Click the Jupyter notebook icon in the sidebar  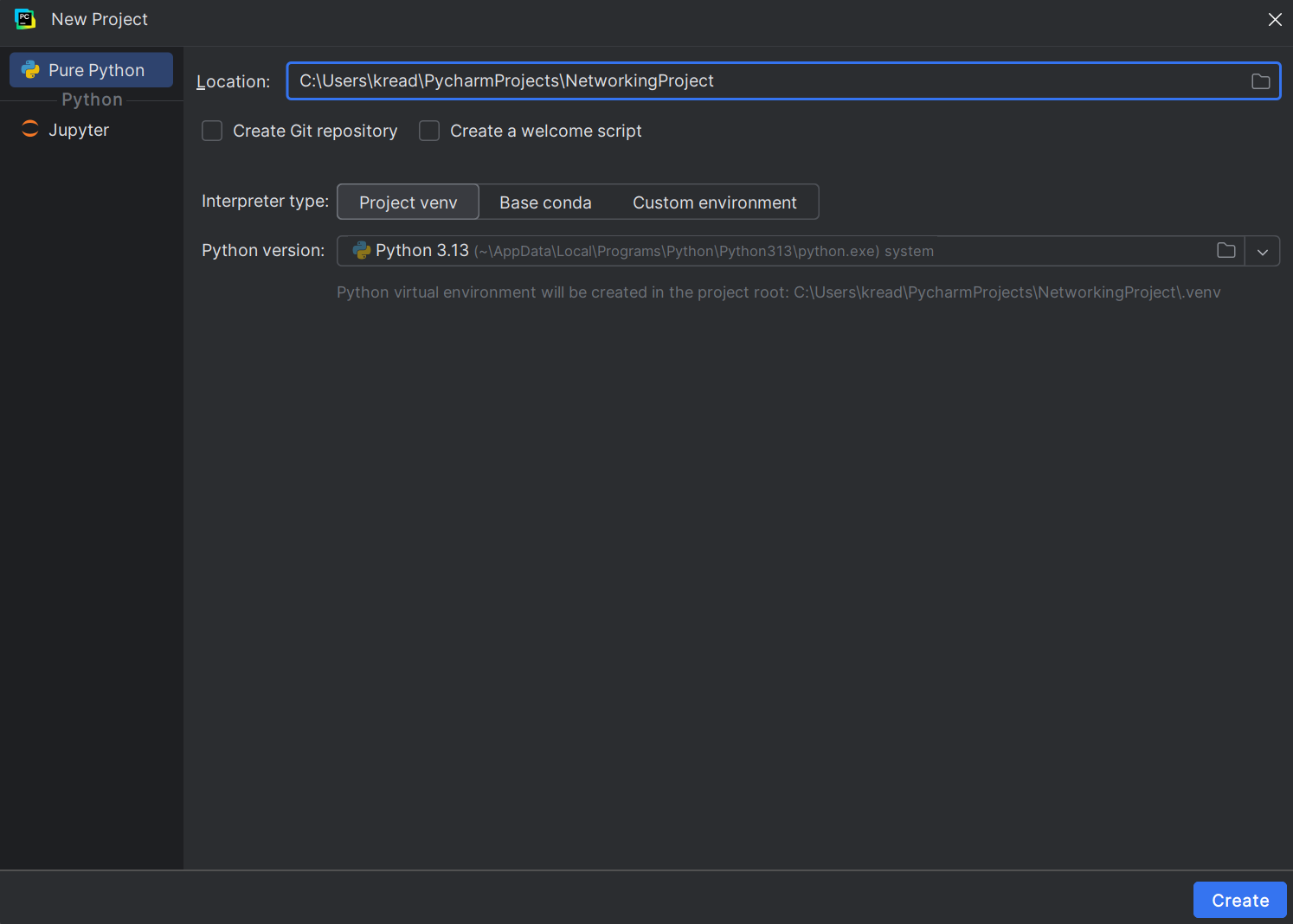click(x=29, y=129)
